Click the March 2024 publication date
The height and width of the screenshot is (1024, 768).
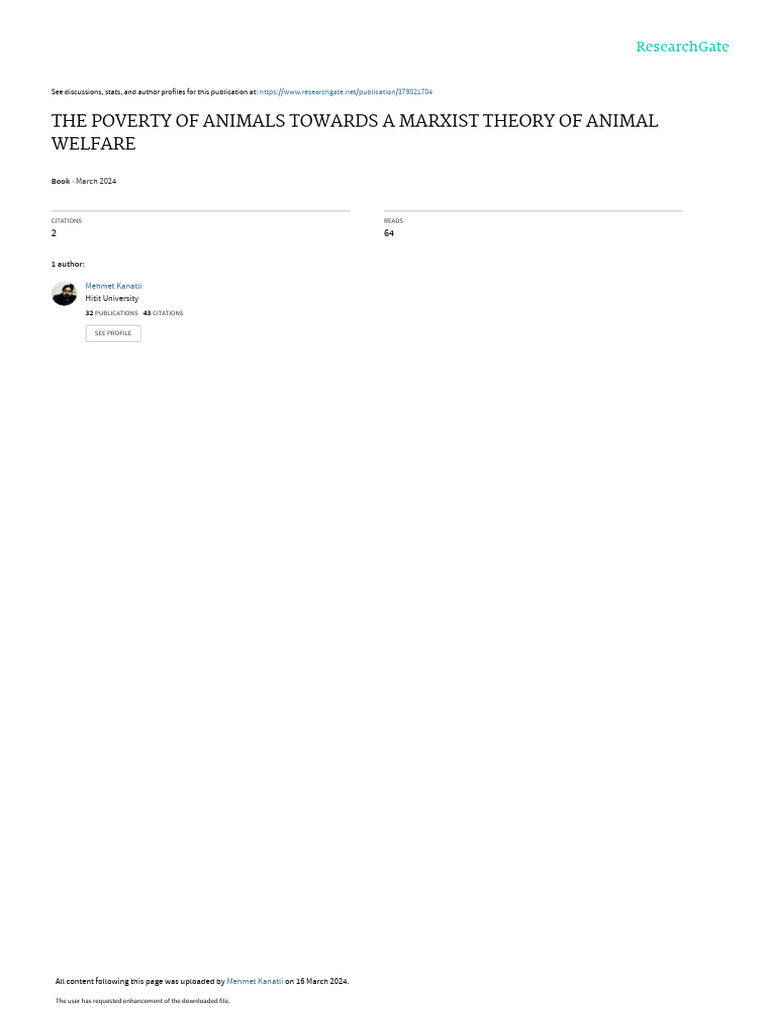(96, 182)
